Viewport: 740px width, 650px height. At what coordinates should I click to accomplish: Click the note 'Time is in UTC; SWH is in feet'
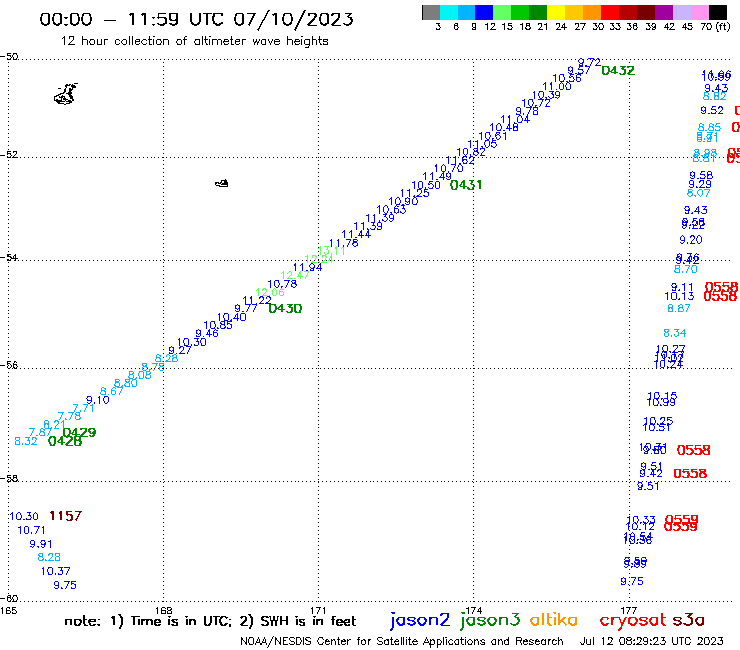click(210, 621)
